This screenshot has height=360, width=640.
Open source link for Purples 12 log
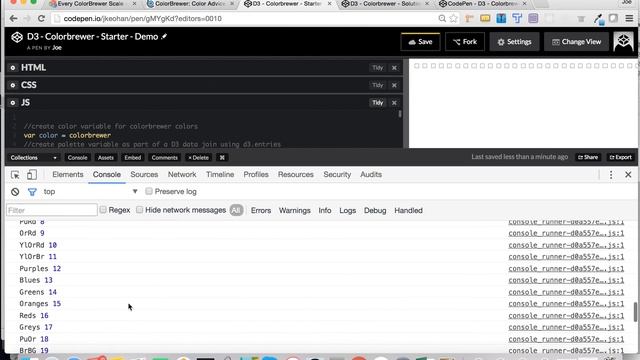tap(566, 269)
